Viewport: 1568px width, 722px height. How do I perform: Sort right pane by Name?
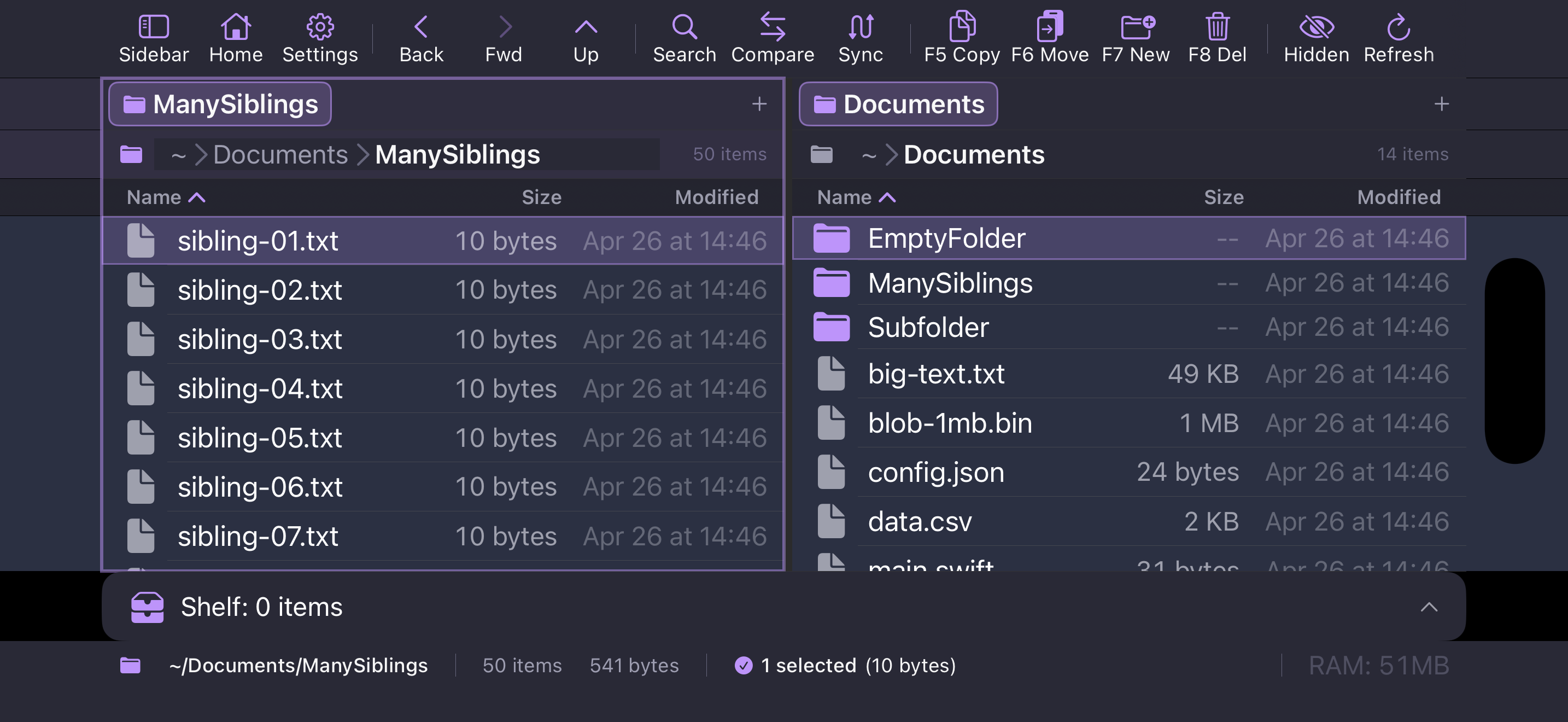click(856, 197)
